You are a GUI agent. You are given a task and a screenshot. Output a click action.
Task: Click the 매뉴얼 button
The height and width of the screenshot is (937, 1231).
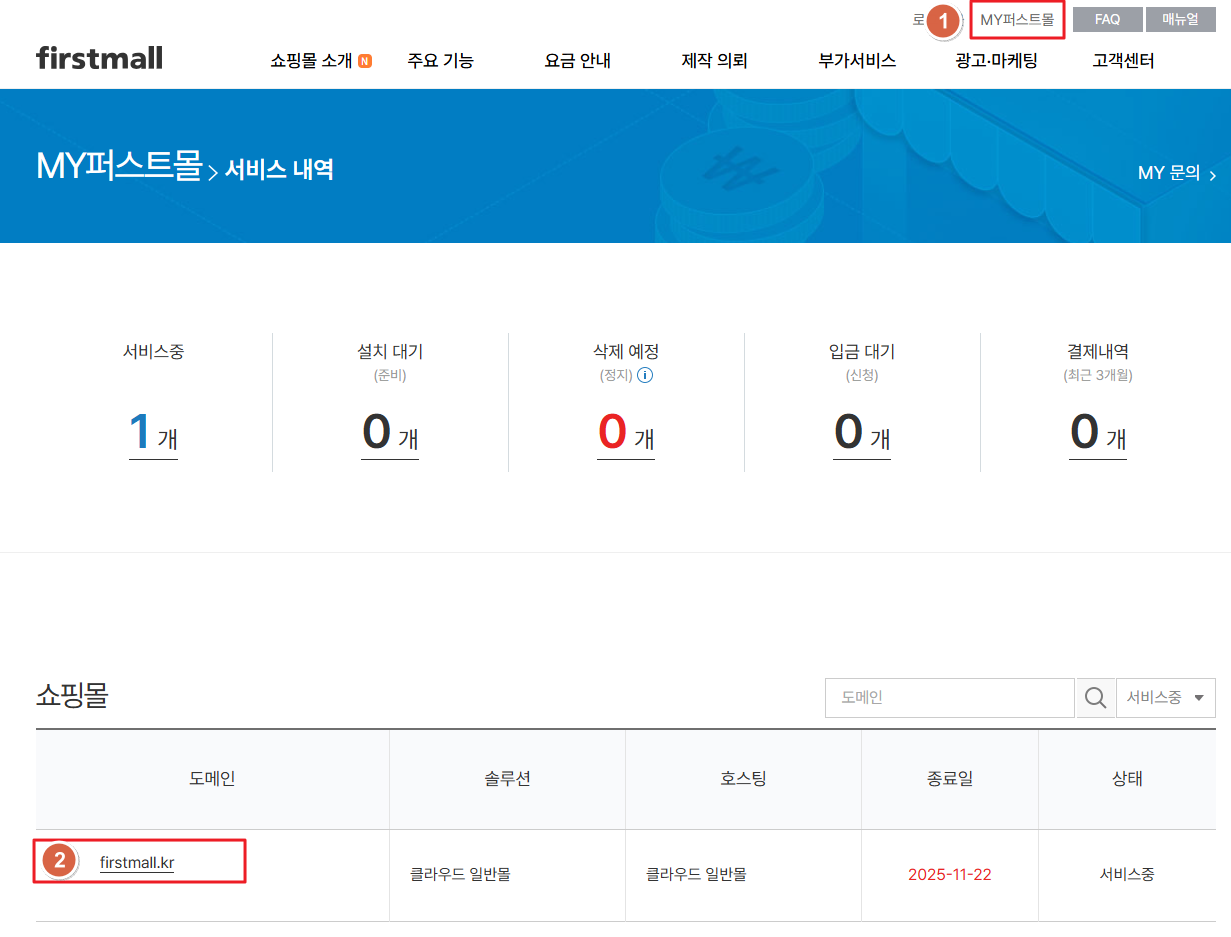click(1180, 20)
